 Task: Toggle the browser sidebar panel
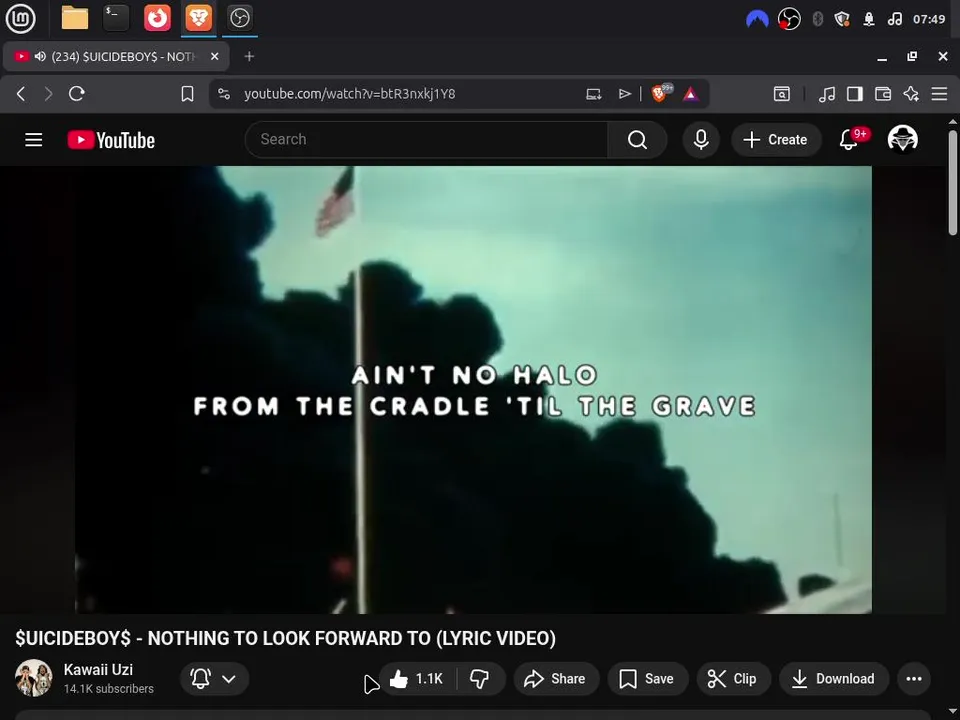[x=855, y=94]
